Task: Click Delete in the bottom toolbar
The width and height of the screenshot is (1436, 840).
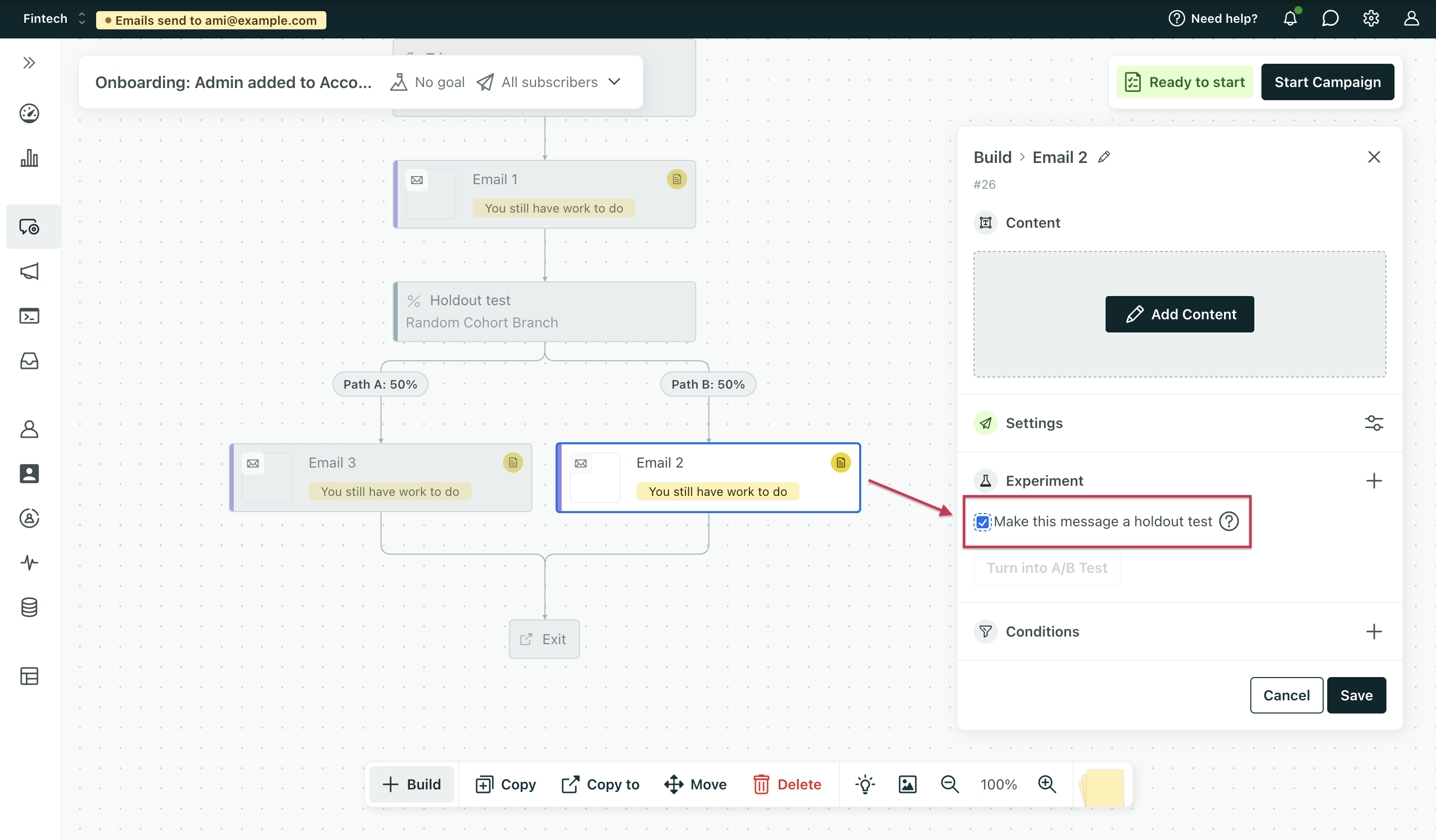Action: pyautogui.click(x=787, y=784)
